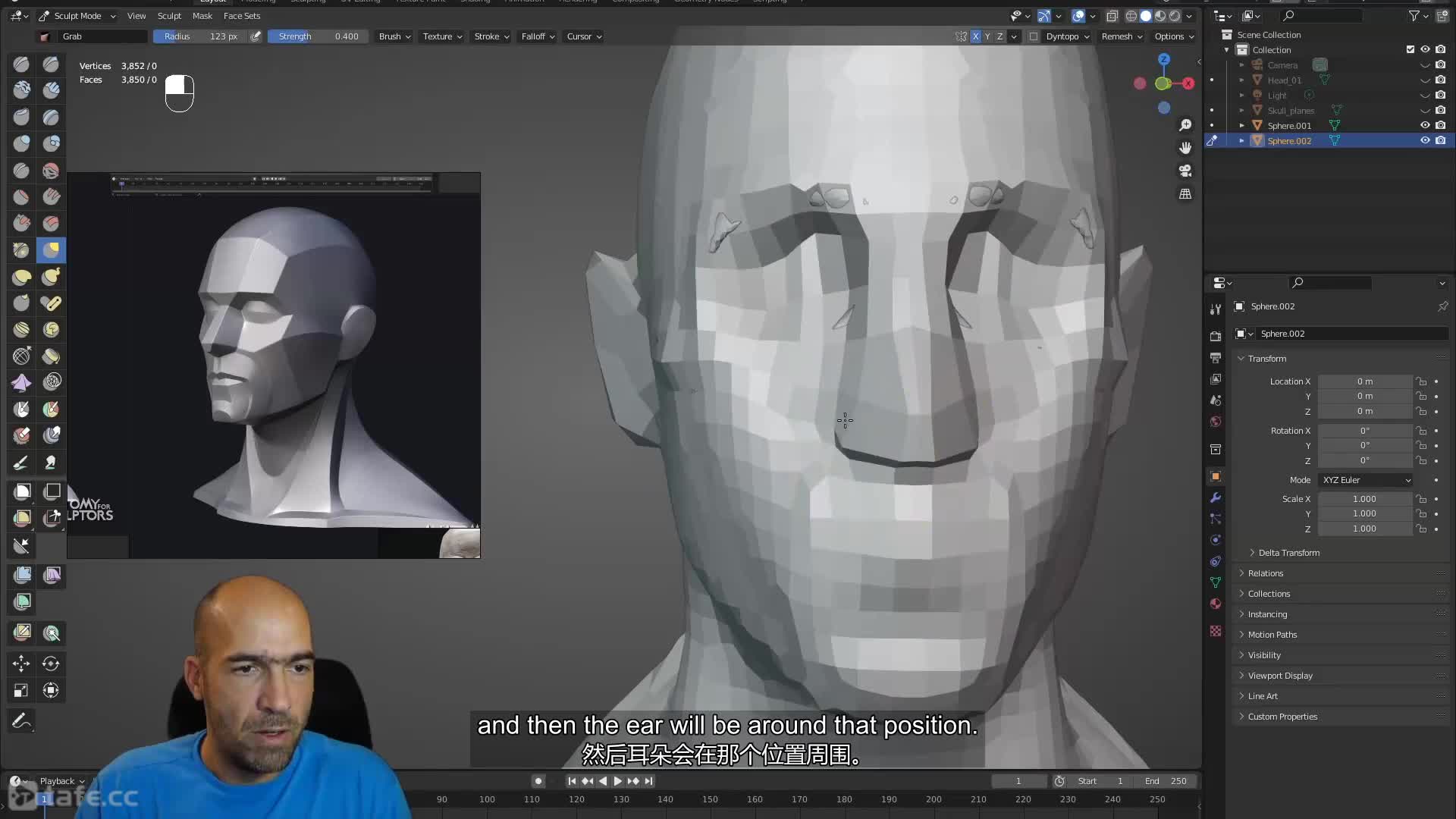The width and height of the screenshot is (1456, 819).
Task: Select the Mesh Filter tool
Action: 21,575
